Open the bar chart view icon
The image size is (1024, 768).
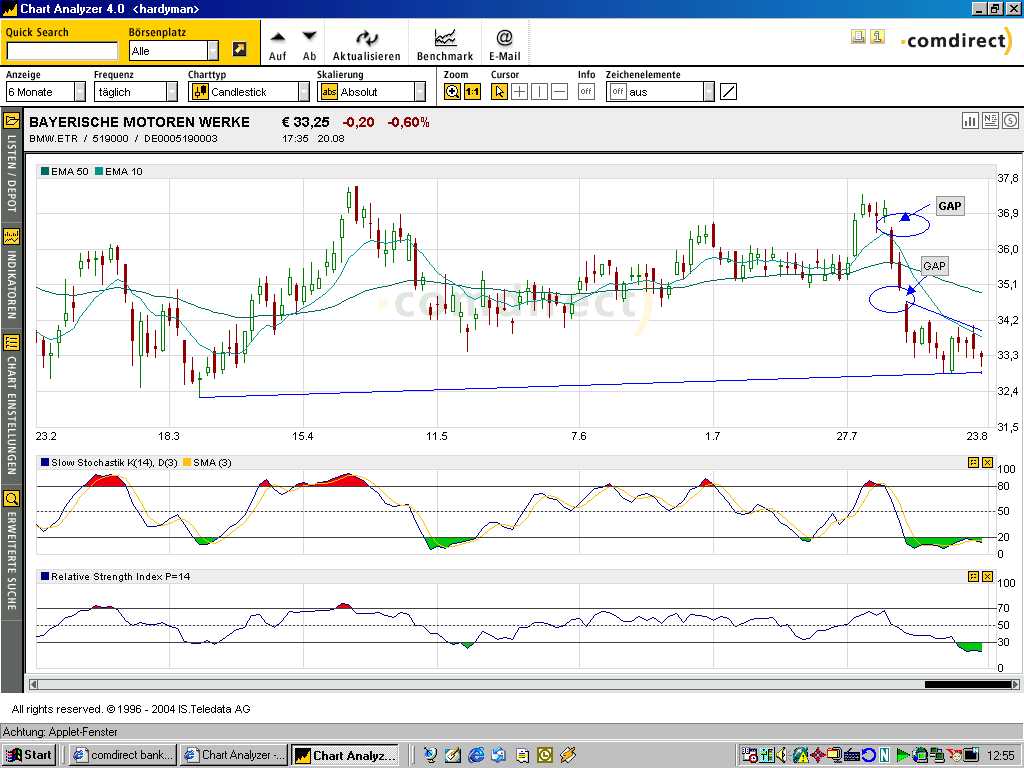coord(970,120)
